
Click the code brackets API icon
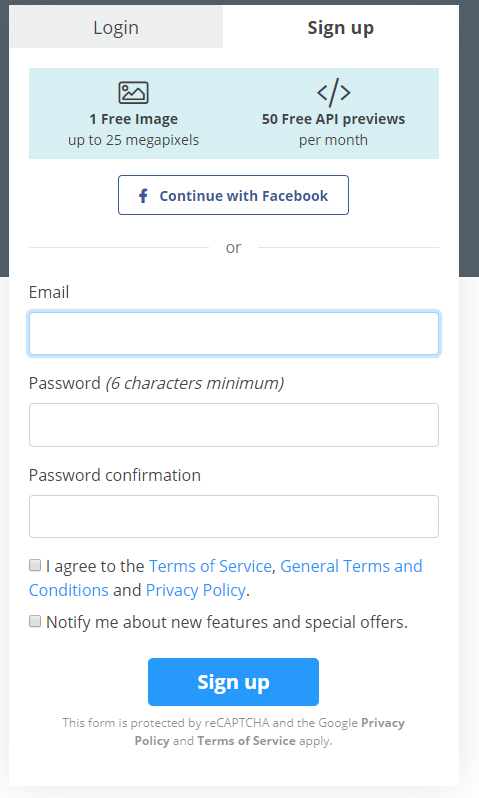point(333,92)
